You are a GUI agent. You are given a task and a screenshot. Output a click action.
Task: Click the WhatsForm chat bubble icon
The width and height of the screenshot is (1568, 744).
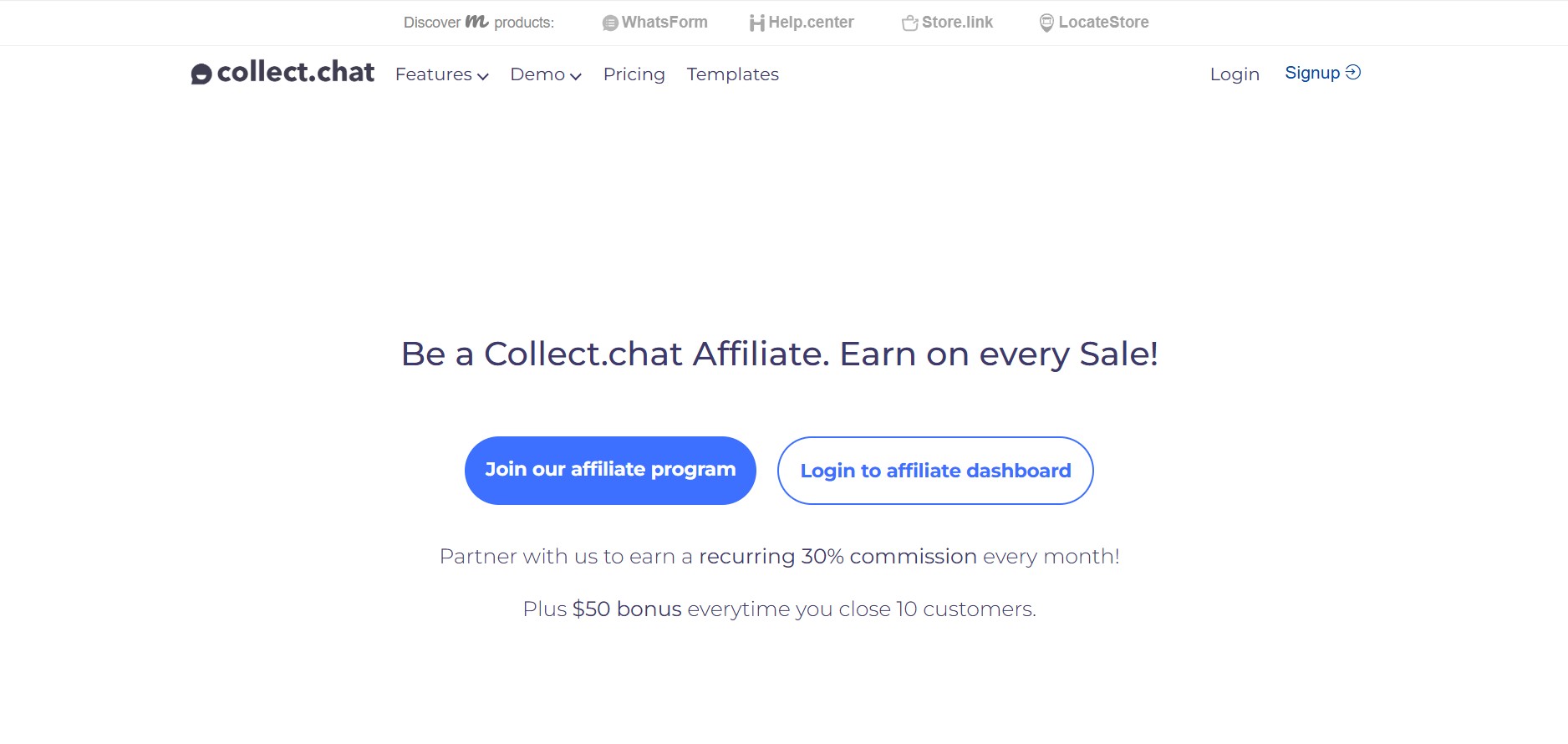[x=610, y=22]
